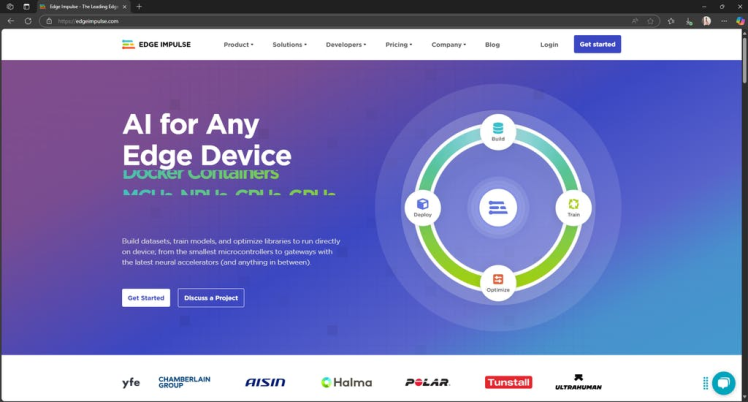Screen dimensions: 748x402
Task: Click the Ultrahuman logo
Action: pyautogui.click(x=578, y=382)
